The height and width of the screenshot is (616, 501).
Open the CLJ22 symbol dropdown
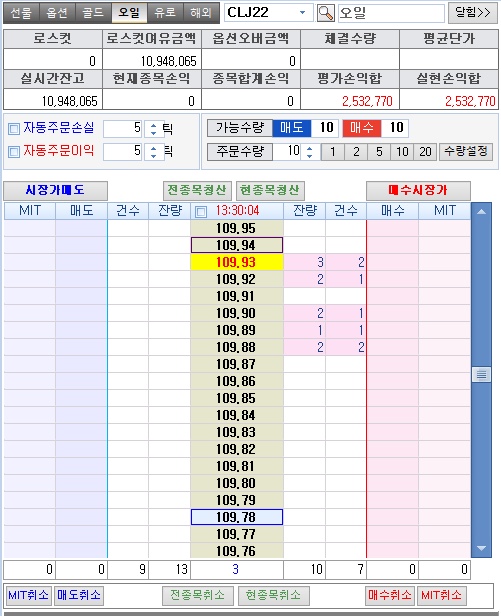tap(302, 13)
